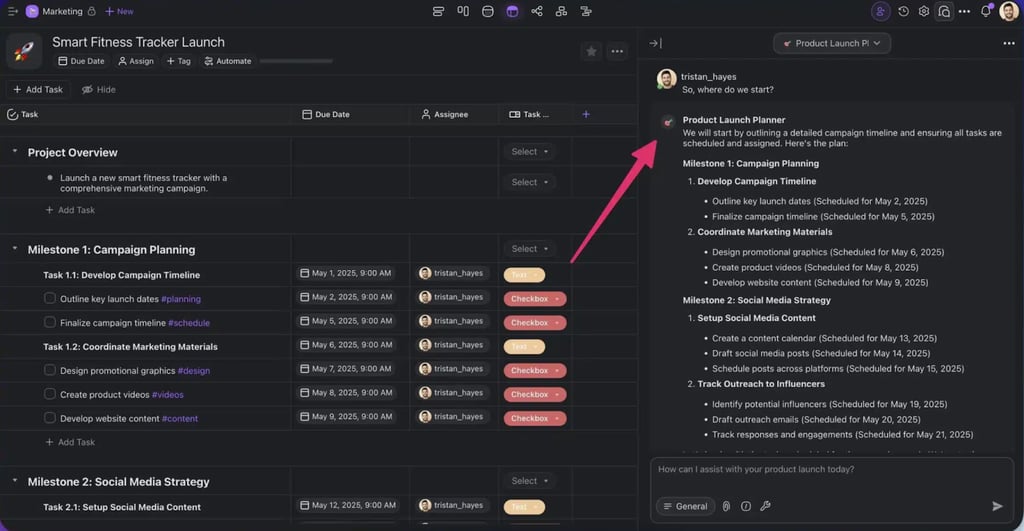Image resolution: width=1024 pixels, height=531 pixels.
Task: Hide columns with the Hide toggle
Action: tap(99, 89)
